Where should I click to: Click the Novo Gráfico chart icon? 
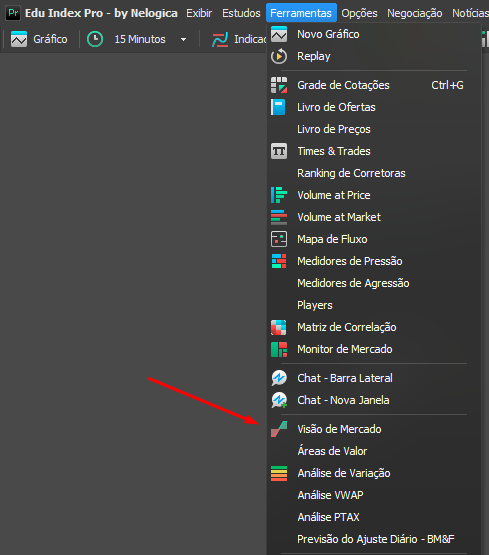coord(279,34)
